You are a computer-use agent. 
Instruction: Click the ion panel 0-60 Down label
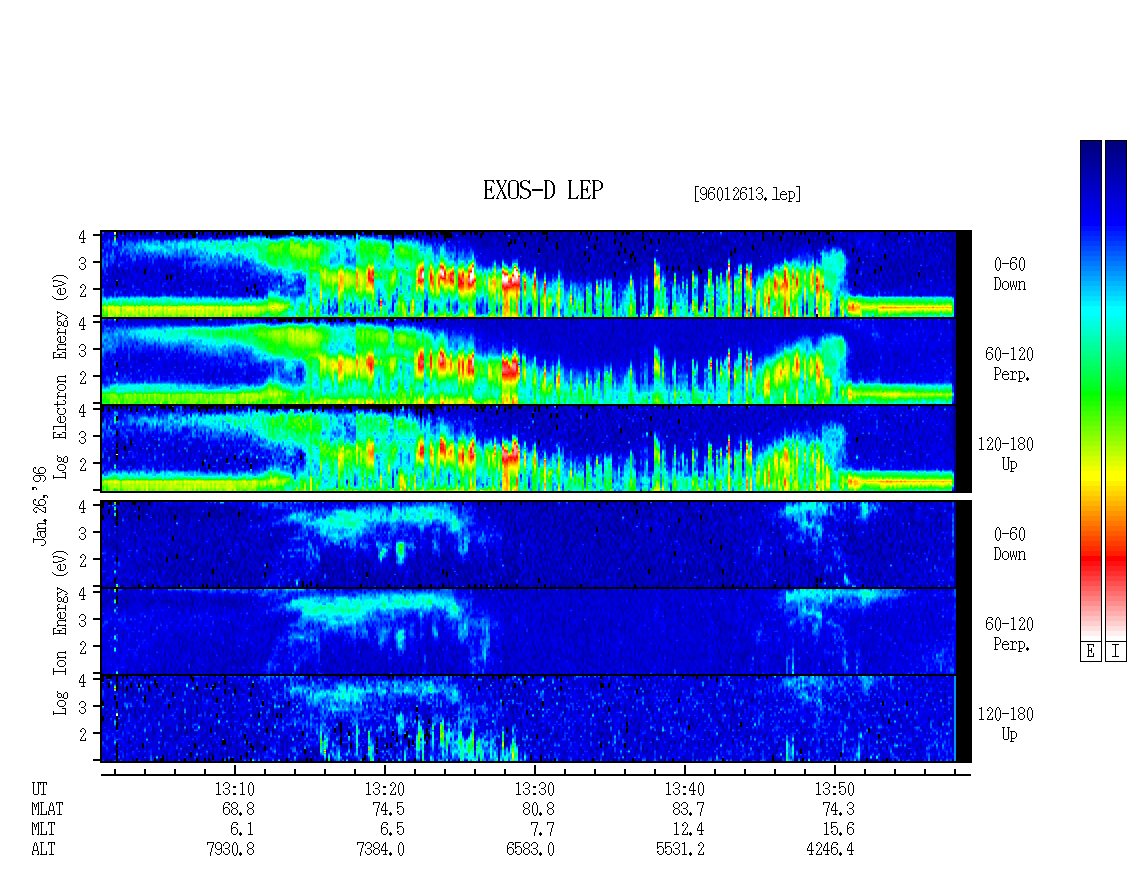1010,544
